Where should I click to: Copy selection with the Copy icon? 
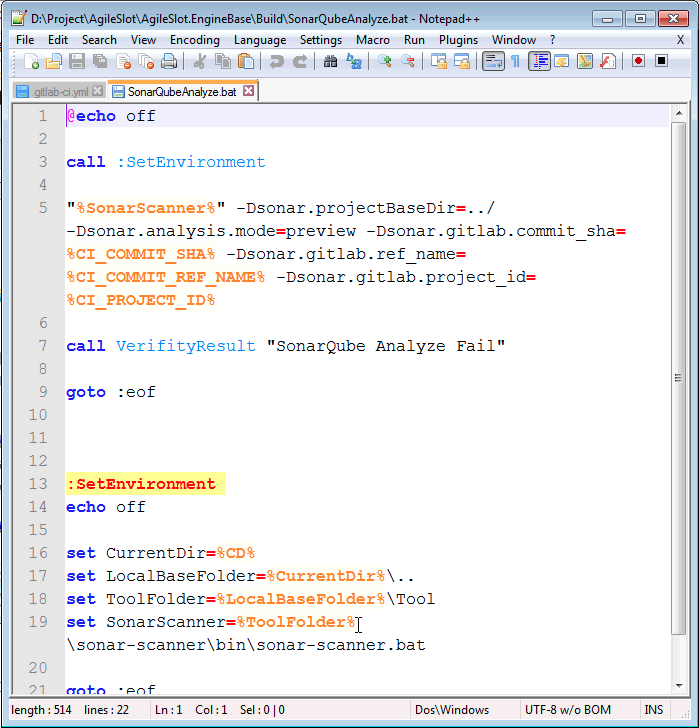(223, 61)
